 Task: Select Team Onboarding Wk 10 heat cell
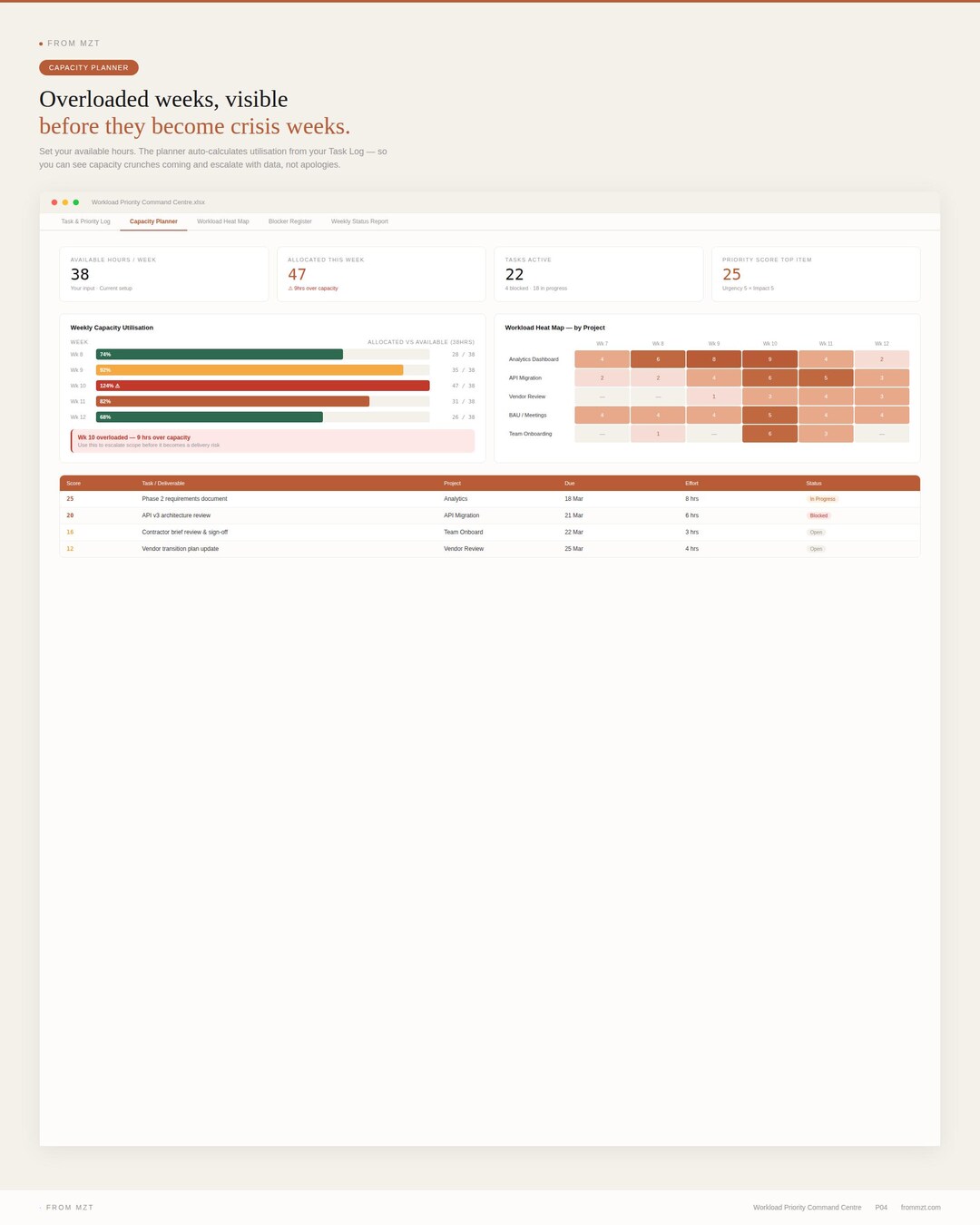769,434
